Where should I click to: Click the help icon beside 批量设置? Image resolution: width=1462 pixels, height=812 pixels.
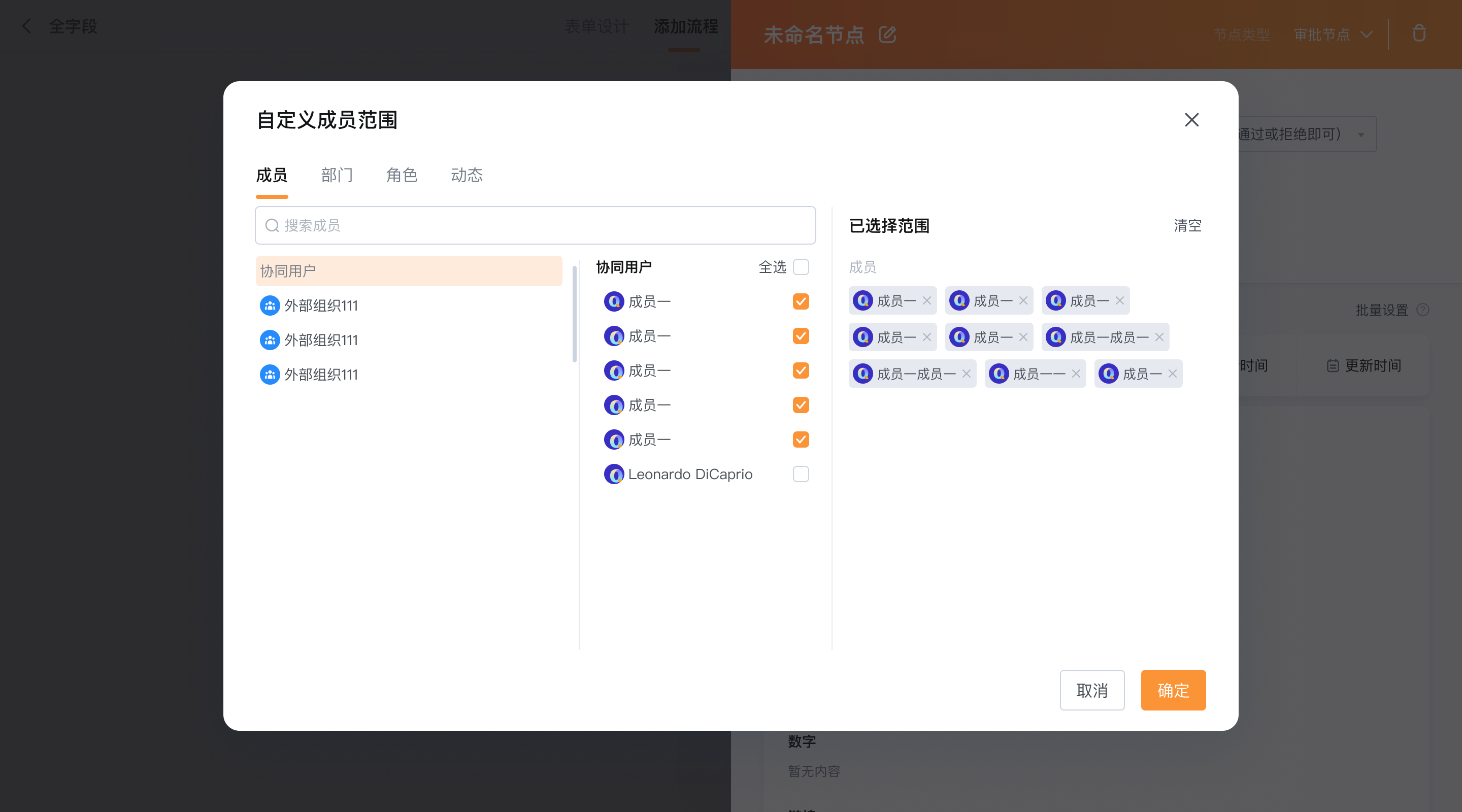tap(1423, 310)
